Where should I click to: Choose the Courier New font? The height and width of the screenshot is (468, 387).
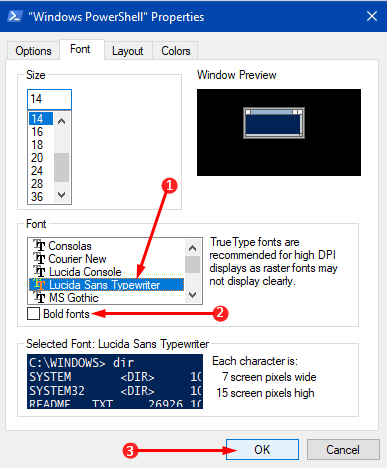click(106, 259)
